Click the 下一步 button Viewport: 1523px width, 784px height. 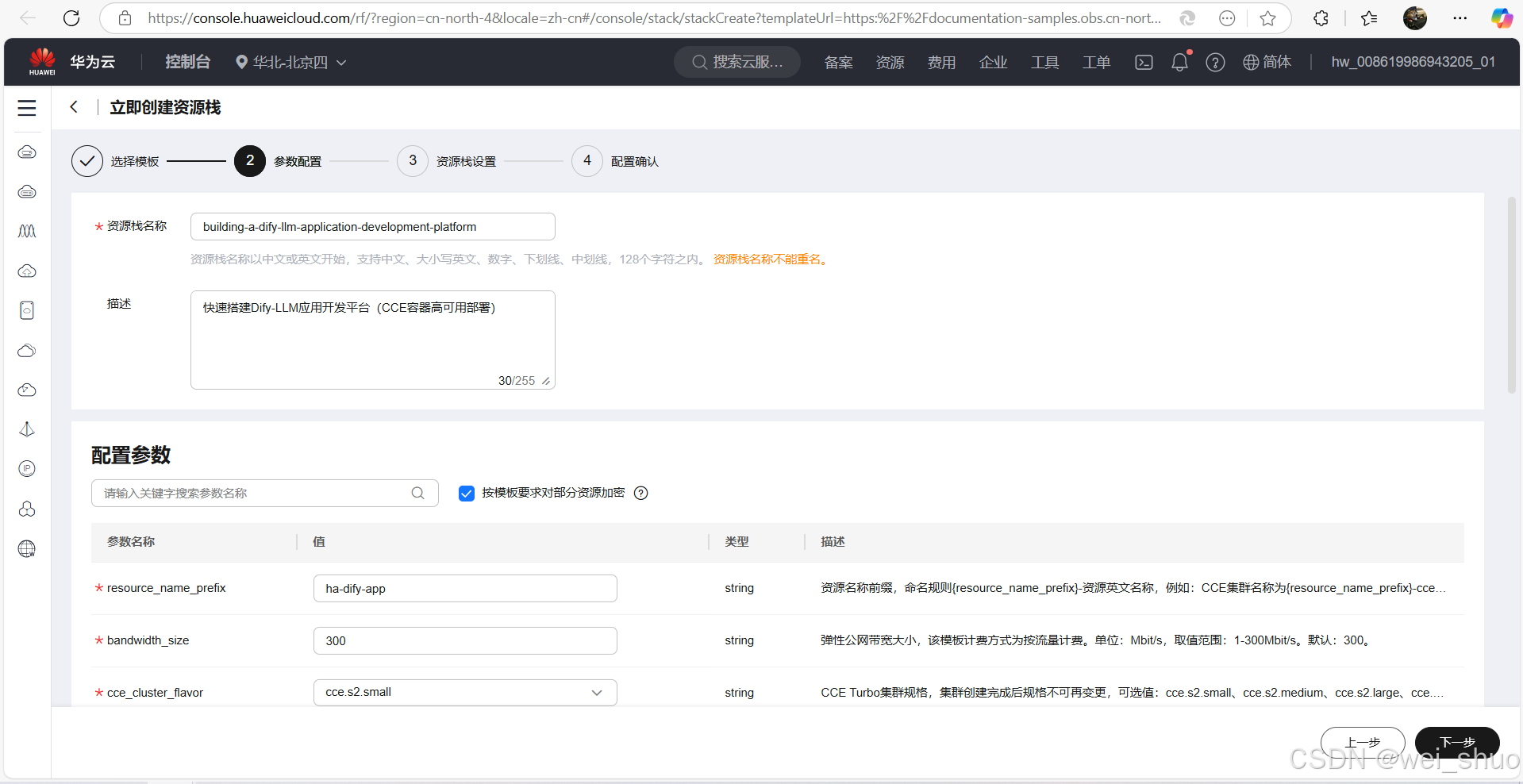click(x=1458, y=743)
